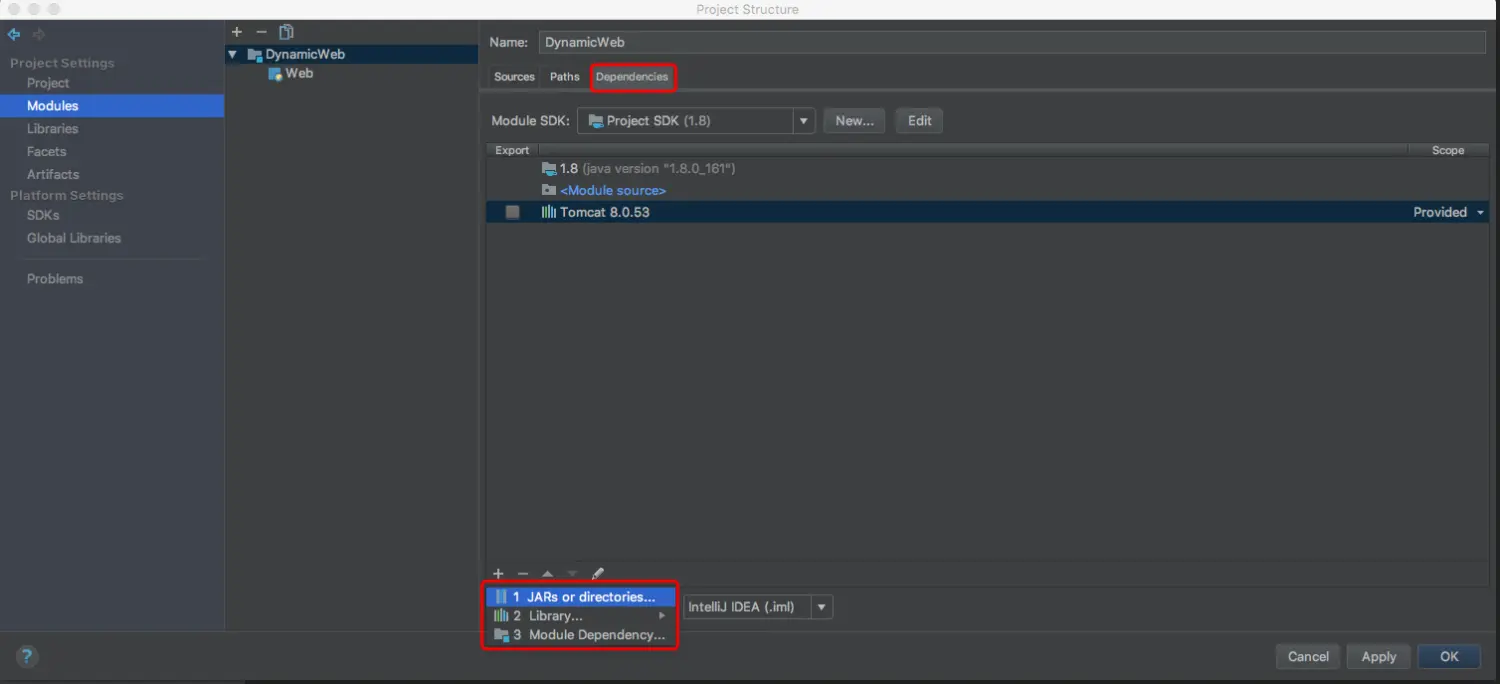Click the Library popup entry icon
The image size is (1500, 684).
tap(501, 616)
